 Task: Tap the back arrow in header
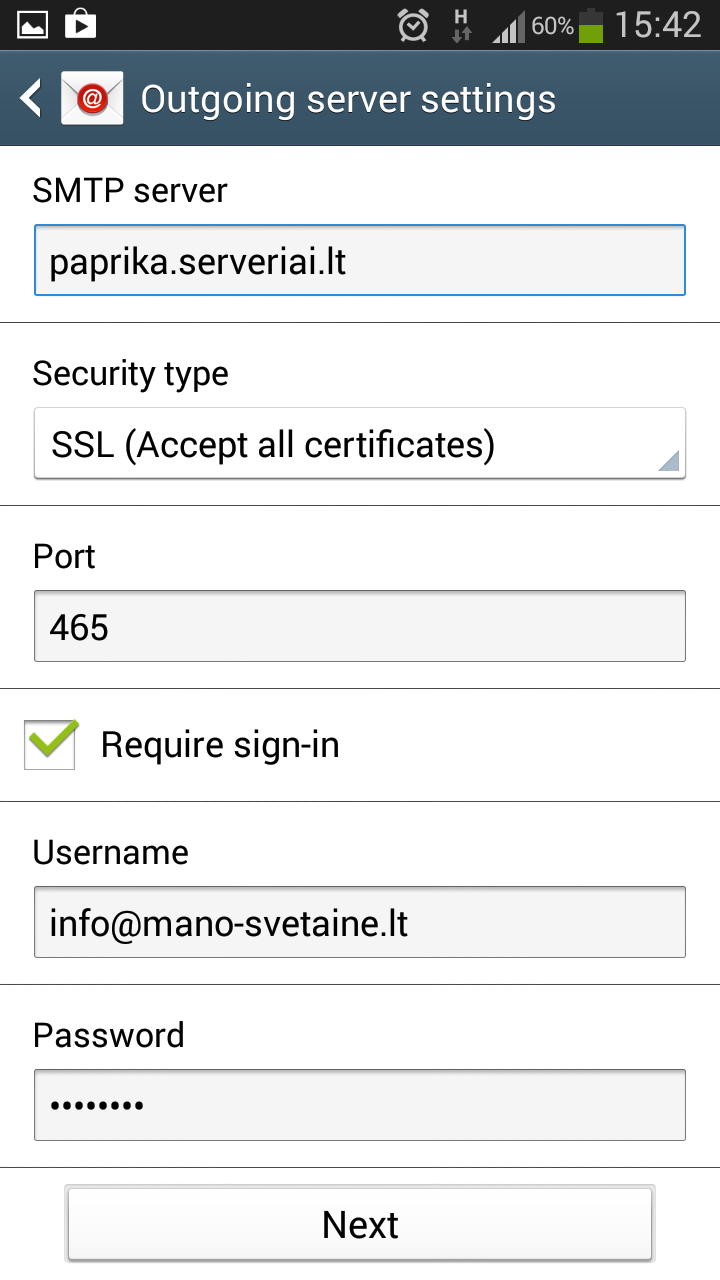click(32, 99)
